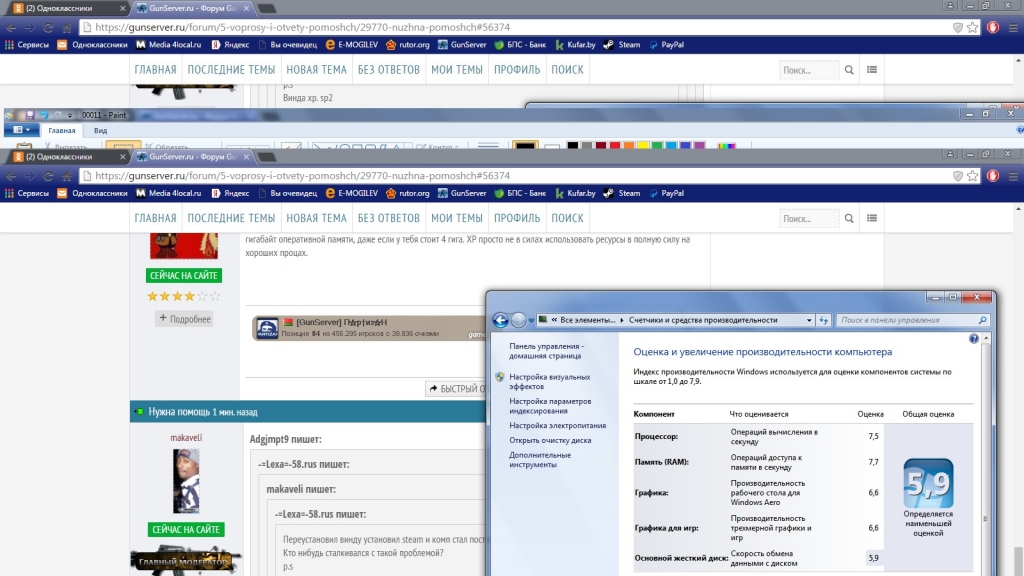
Task: Click the Save icon in Paint title bar
Action: coord(30,115)
